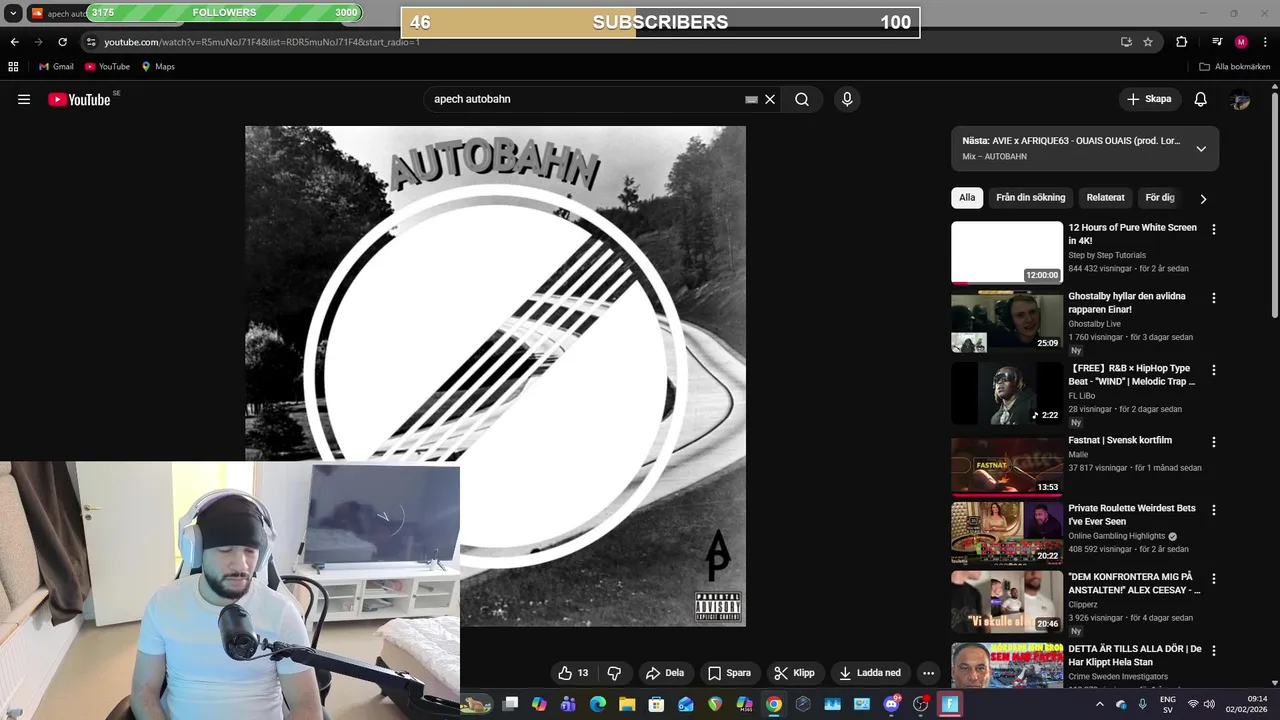This screenshot has width=1280, height=720.
Task: Expand the Mix – AUTOBAHN queue panel
Action: tap(1201, 148)
